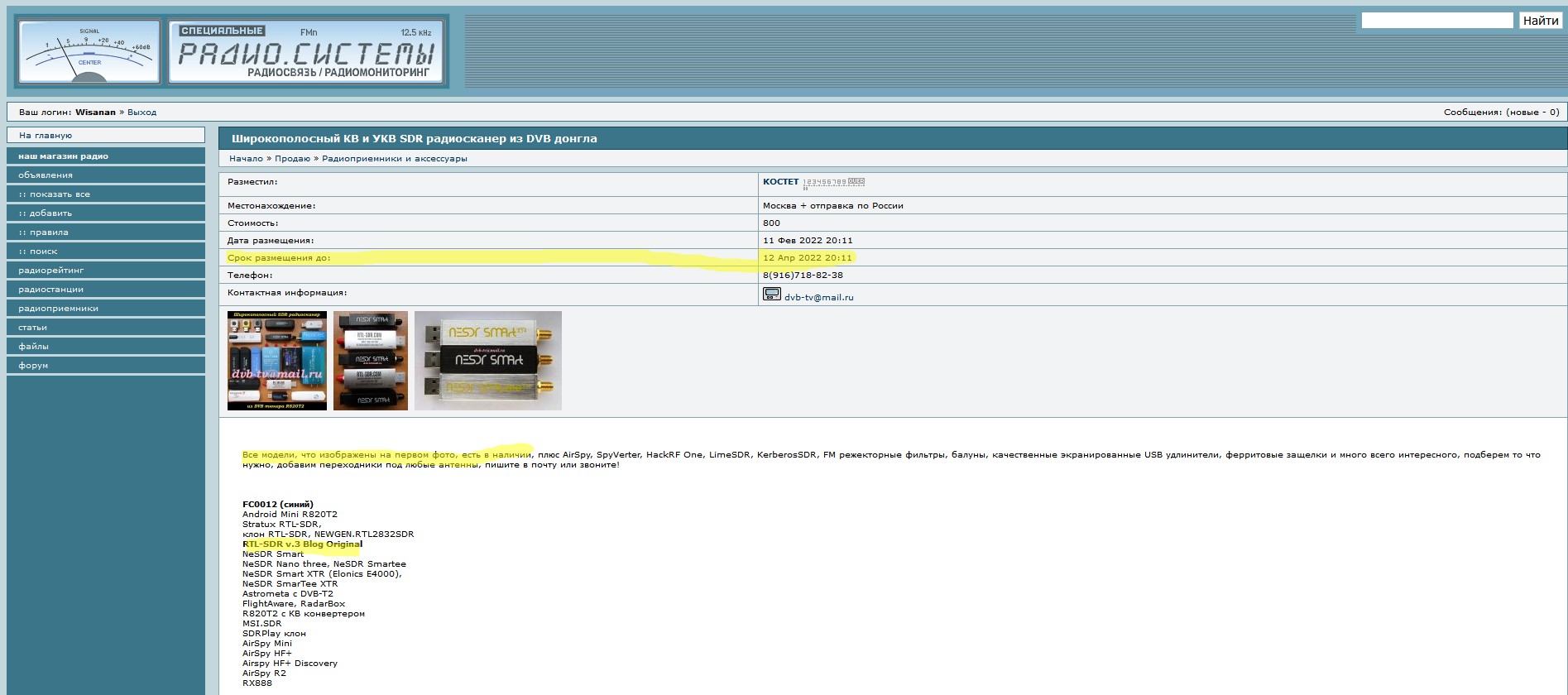Open поиск in sidebar
1568x695 pixels.
point(106,251)
